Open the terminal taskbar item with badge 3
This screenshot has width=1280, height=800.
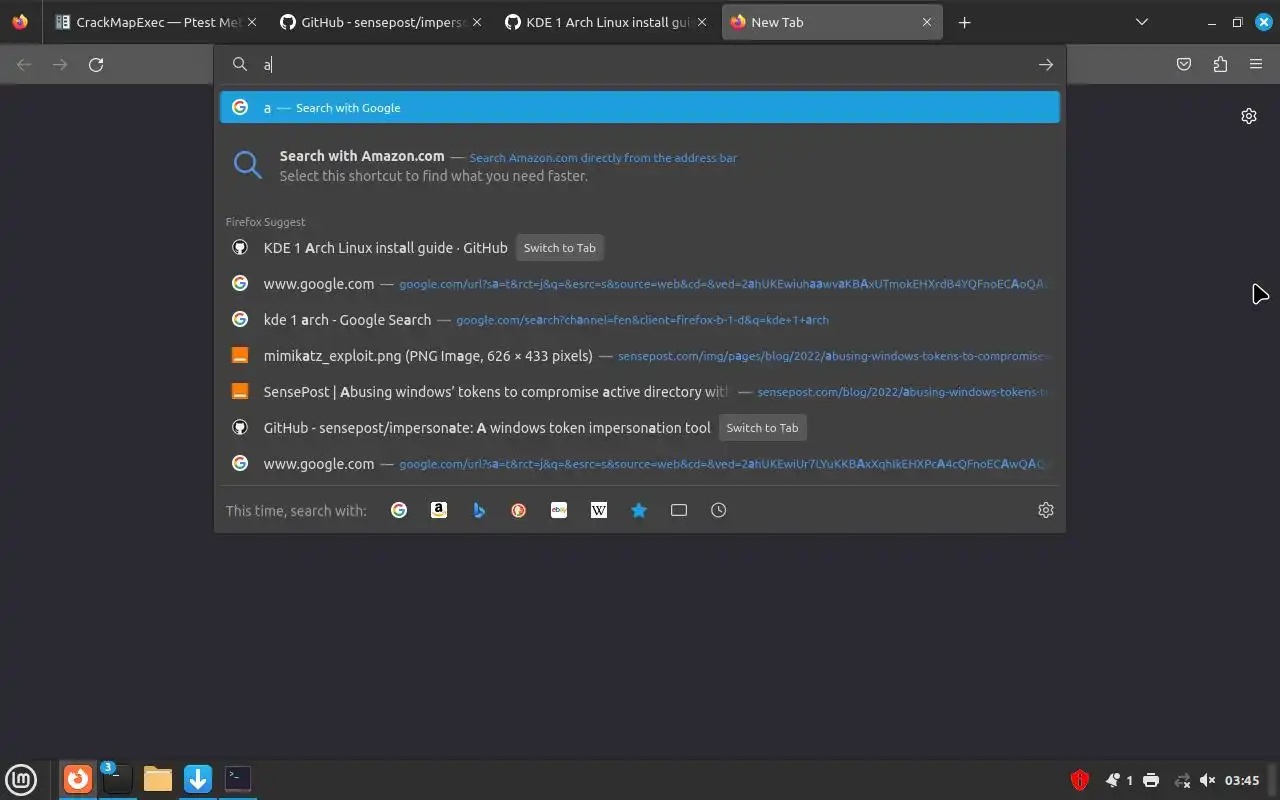[116, 779]
